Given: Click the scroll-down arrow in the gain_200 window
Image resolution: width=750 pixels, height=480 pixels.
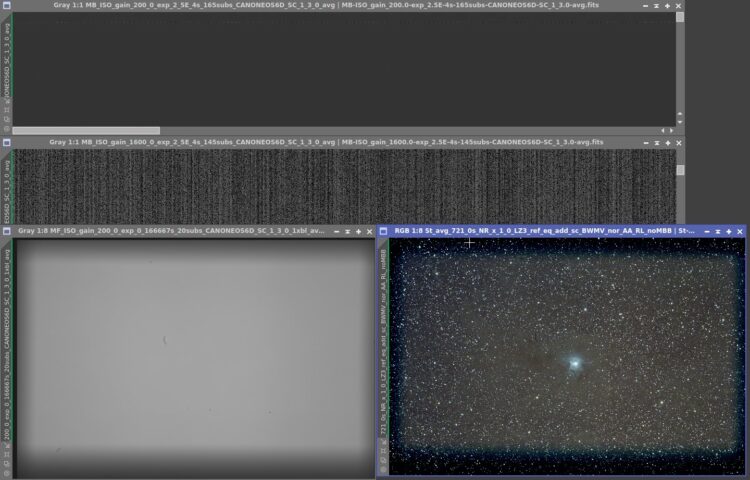Looking at the screenshot, I should 680,122.
